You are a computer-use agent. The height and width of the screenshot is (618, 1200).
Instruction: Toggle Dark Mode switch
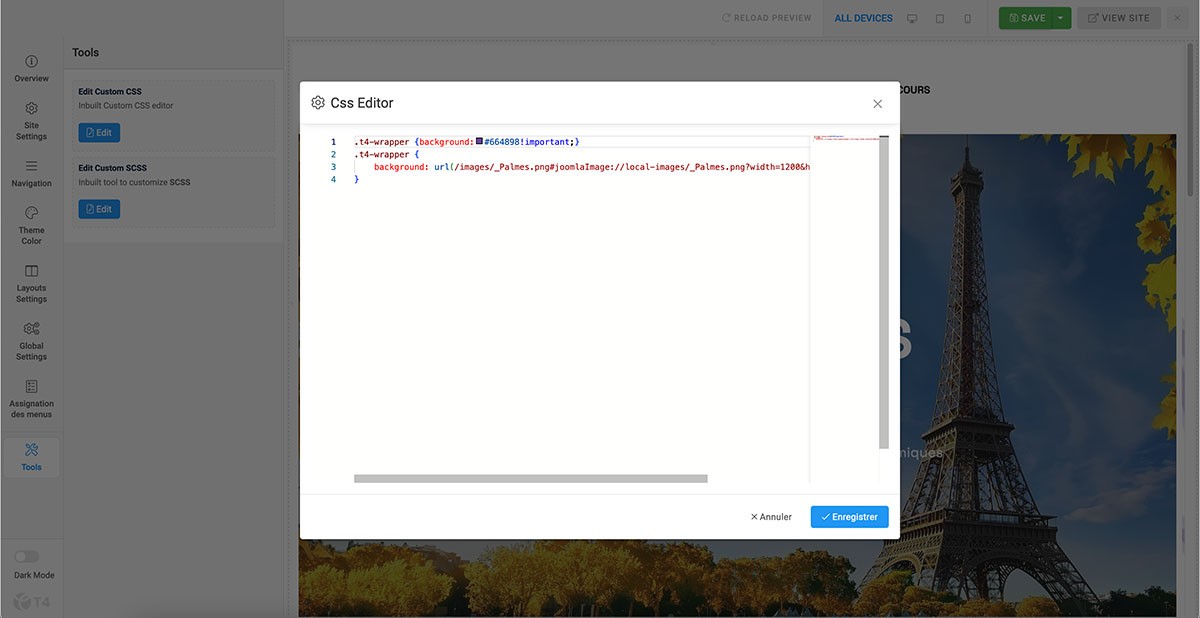(27, 557)
